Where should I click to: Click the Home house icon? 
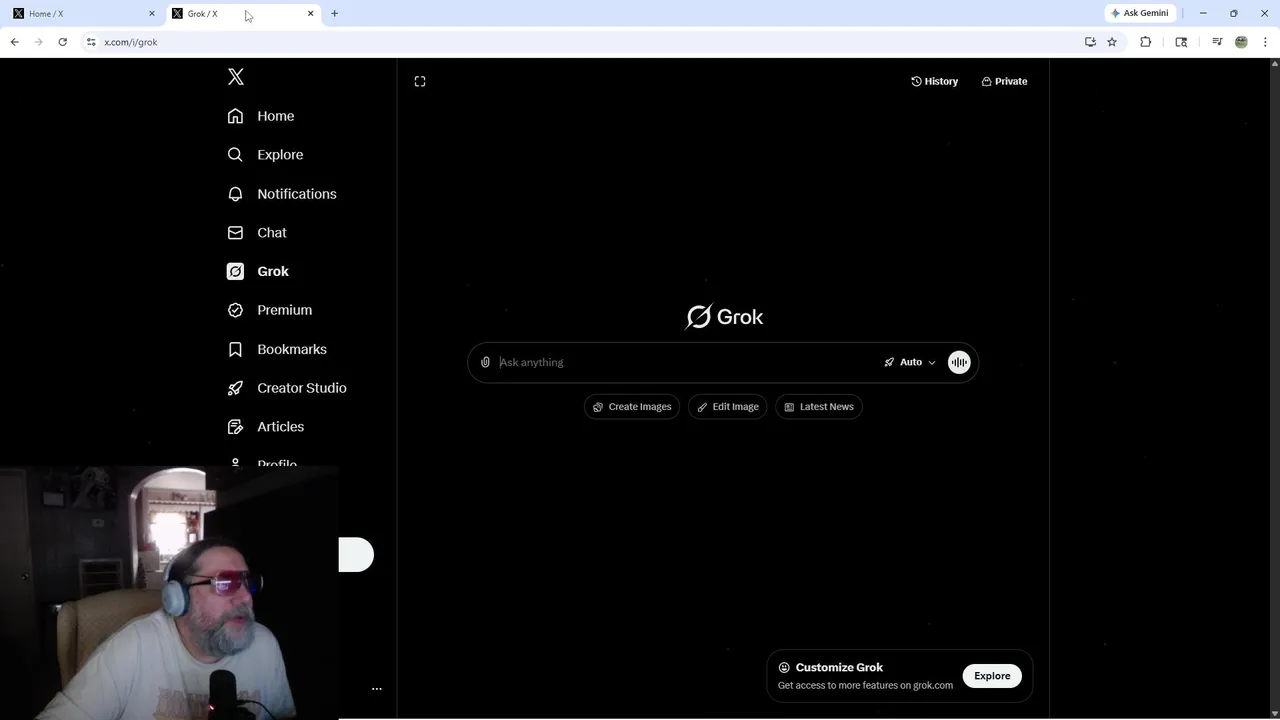tap(235, 116)
